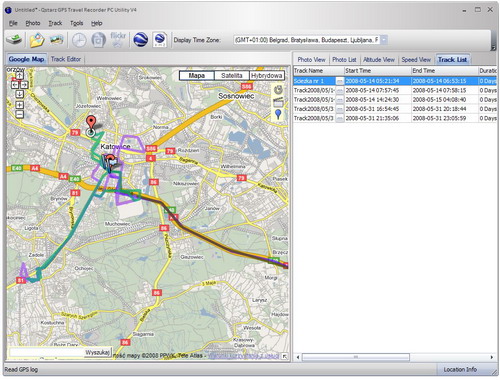500x380 pixels.
Task: Click the KML export file icon
Action: [160, 40]
